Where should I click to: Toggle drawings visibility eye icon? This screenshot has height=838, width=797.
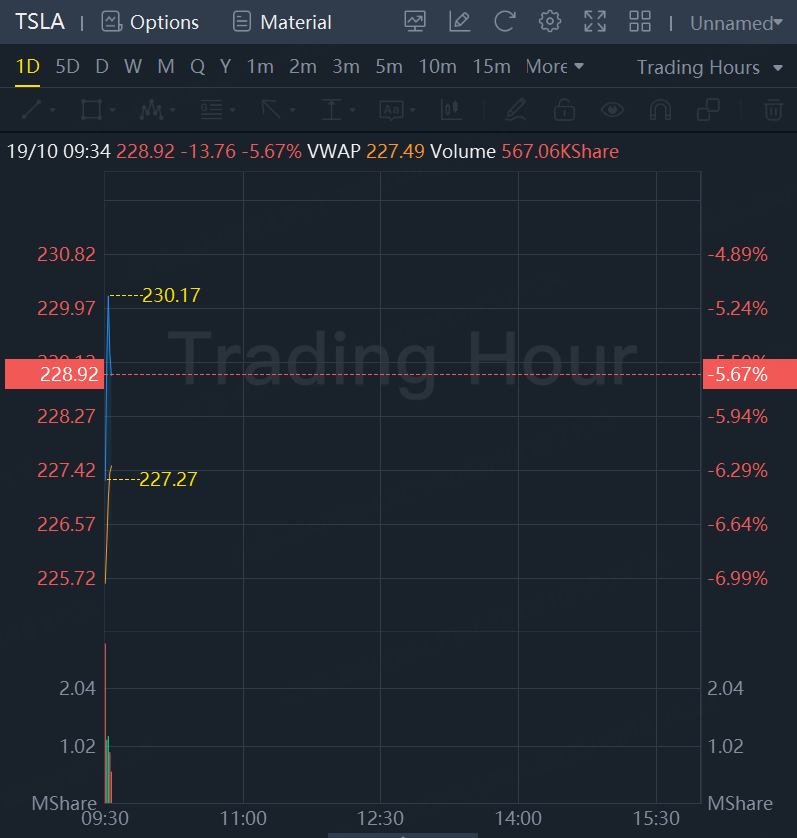(x=612, y=110)
